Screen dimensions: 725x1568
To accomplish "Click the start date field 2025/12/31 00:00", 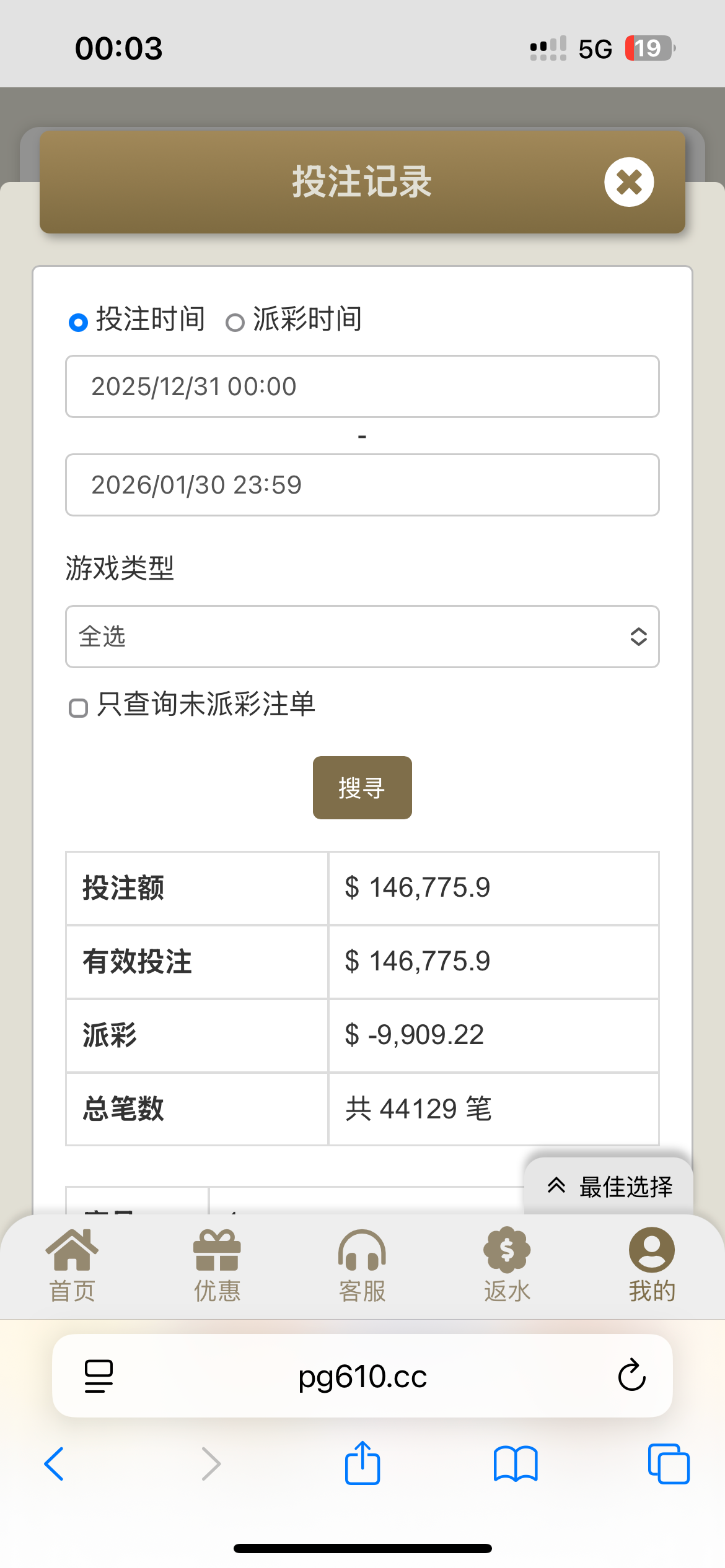I will [362, 386].
